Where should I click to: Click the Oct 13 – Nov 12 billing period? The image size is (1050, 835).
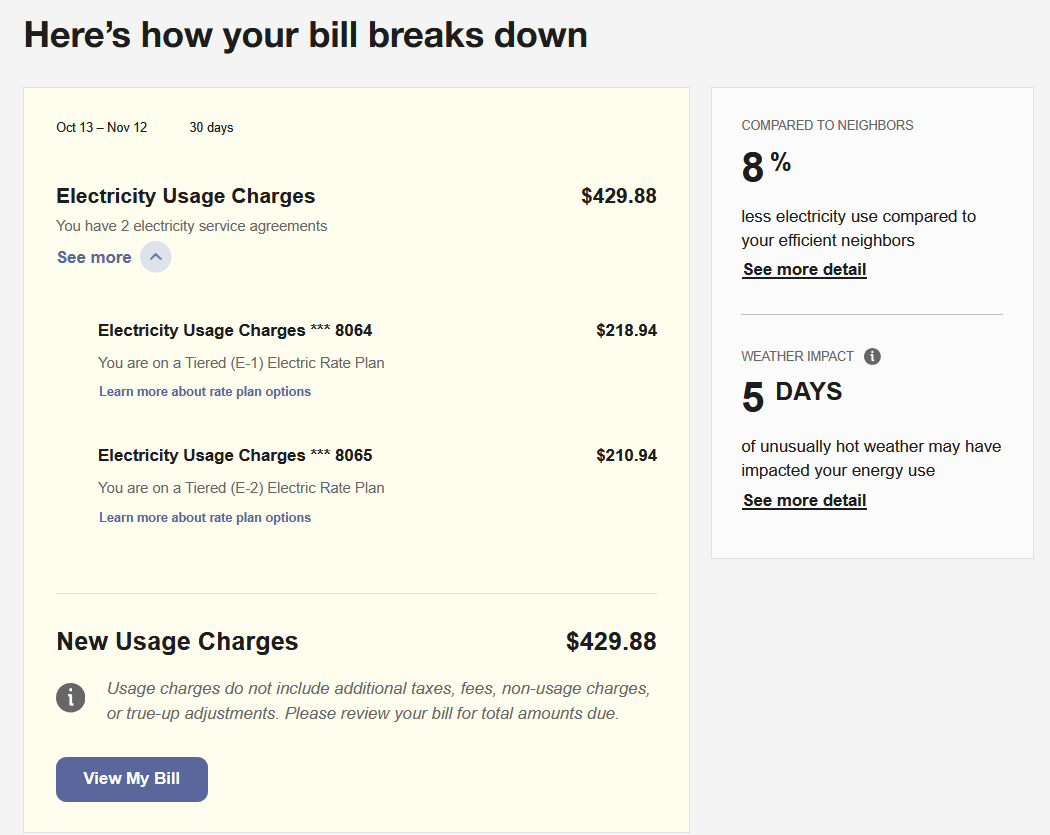point(101,127)
